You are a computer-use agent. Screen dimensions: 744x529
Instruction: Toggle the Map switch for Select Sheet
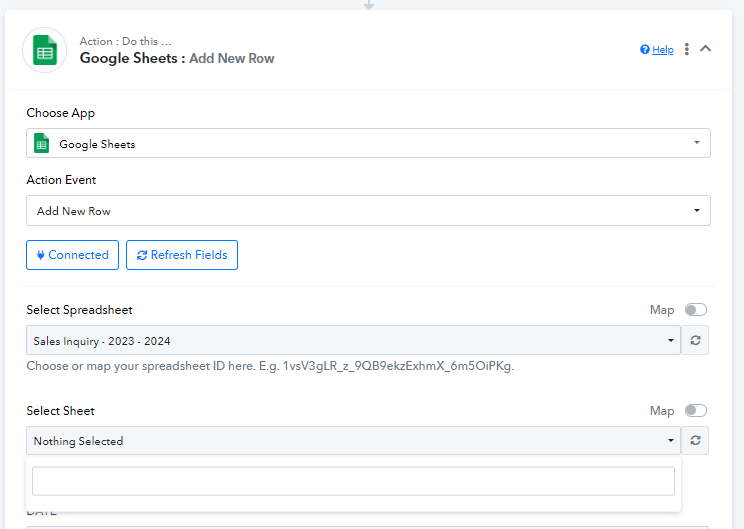696,410
